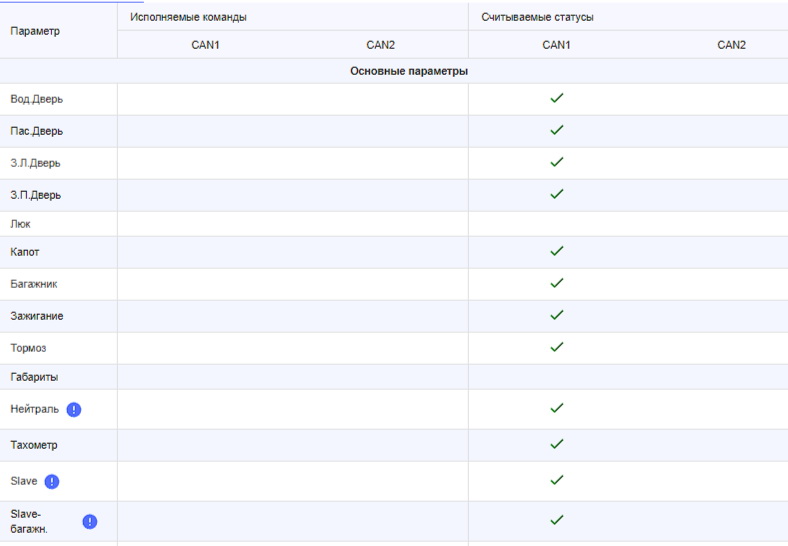The height and width of the screenshot is (546, 788).
Task: Click the green checkmark in Тахометр row
Action: (x=557, y=444)
